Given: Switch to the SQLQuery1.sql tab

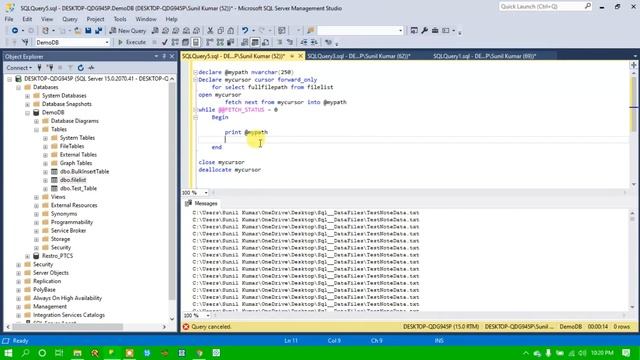Looking at the screenshot, I should click(x=484, y=56).
